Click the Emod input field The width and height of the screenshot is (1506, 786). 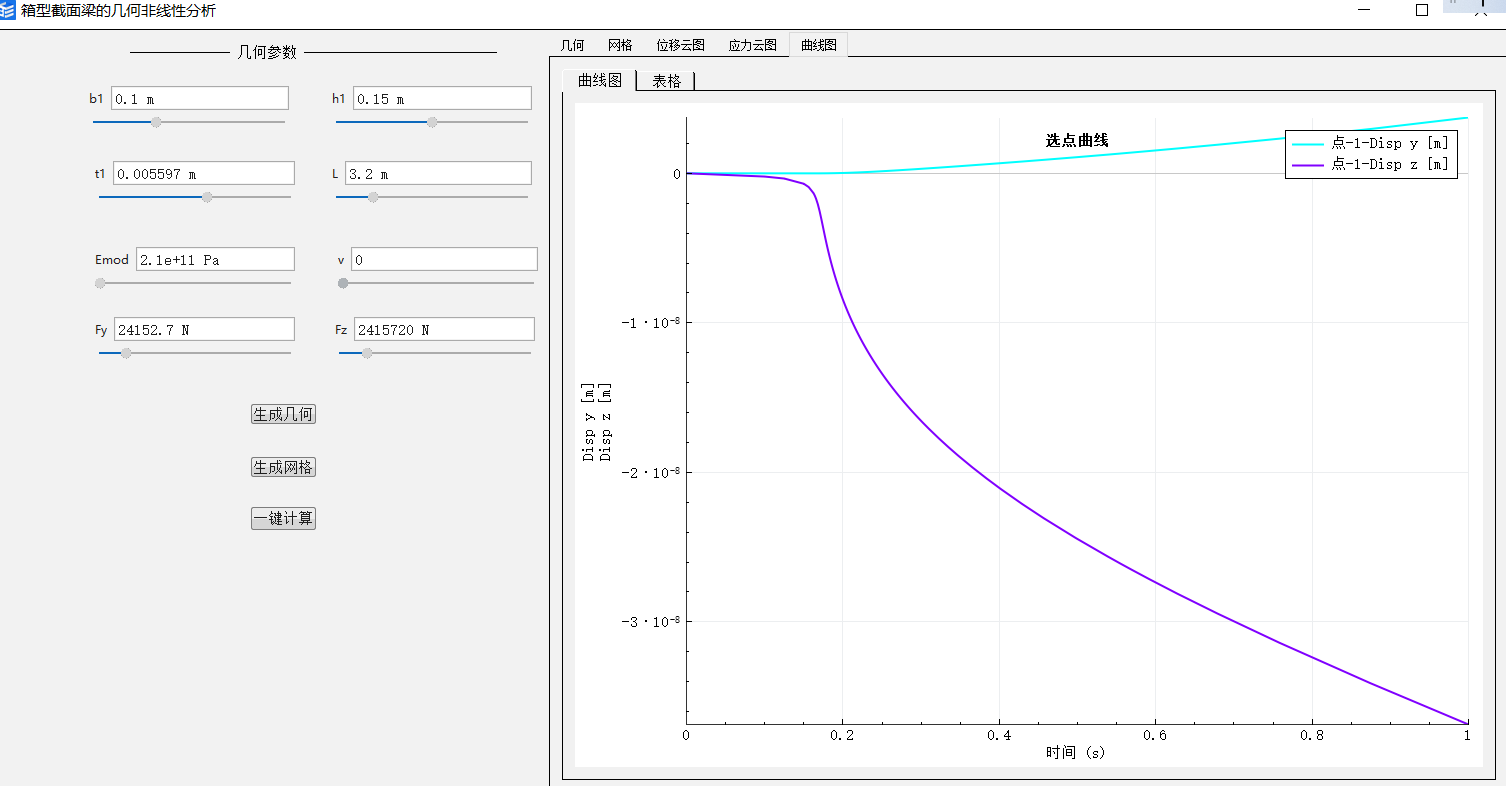tap(215, 259)
